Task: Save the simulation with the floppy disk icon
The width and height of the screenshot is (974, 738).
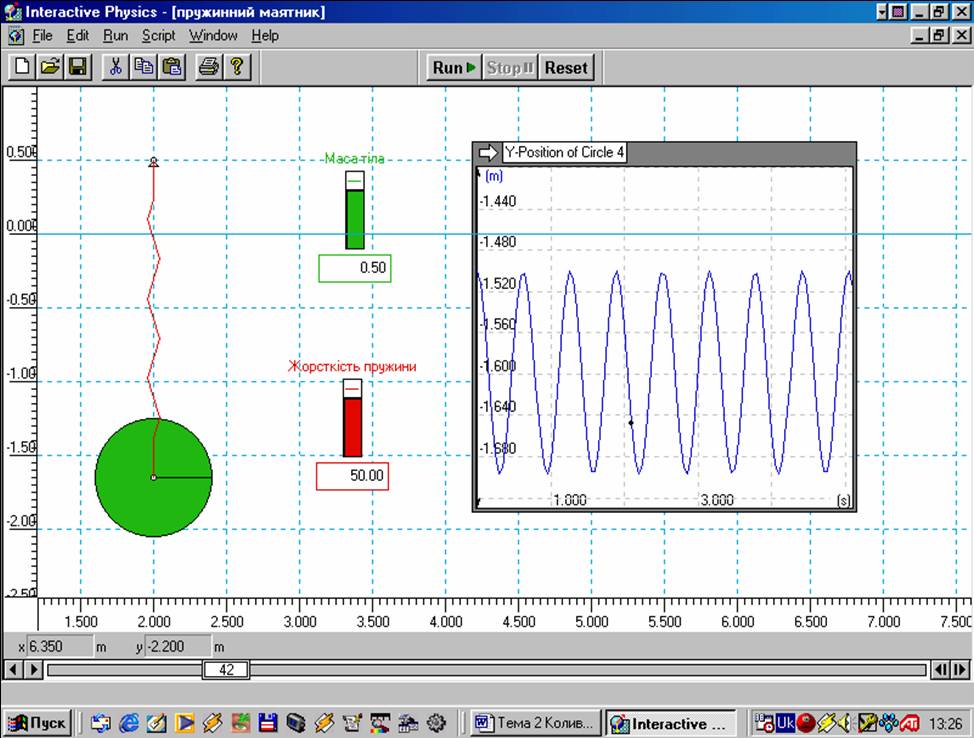Action: pos(78,66)
